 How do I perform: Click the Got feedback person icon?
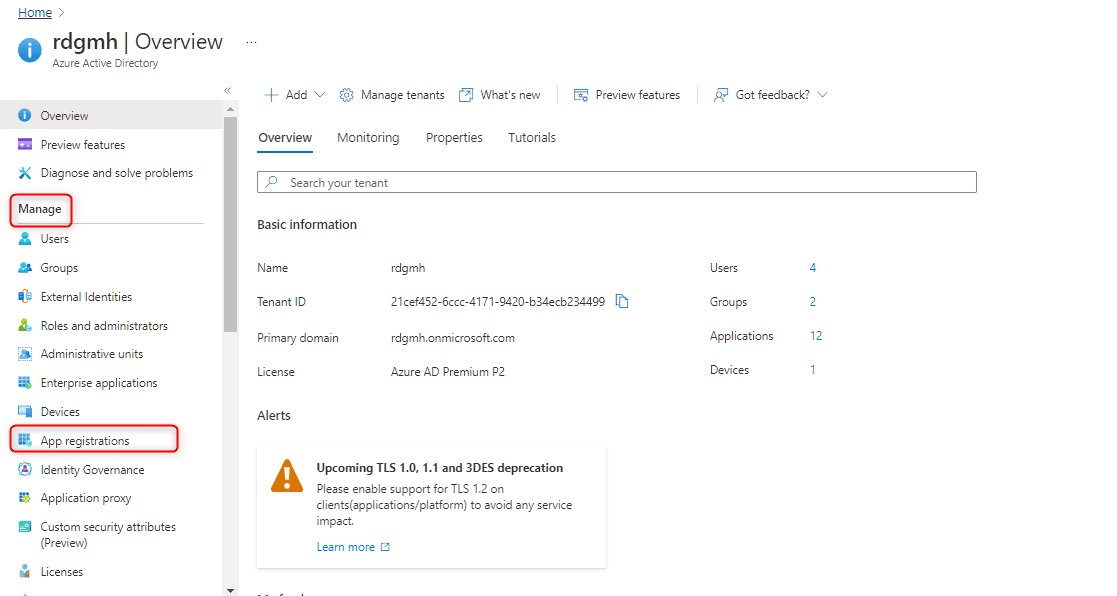click(x=721, y=95)
